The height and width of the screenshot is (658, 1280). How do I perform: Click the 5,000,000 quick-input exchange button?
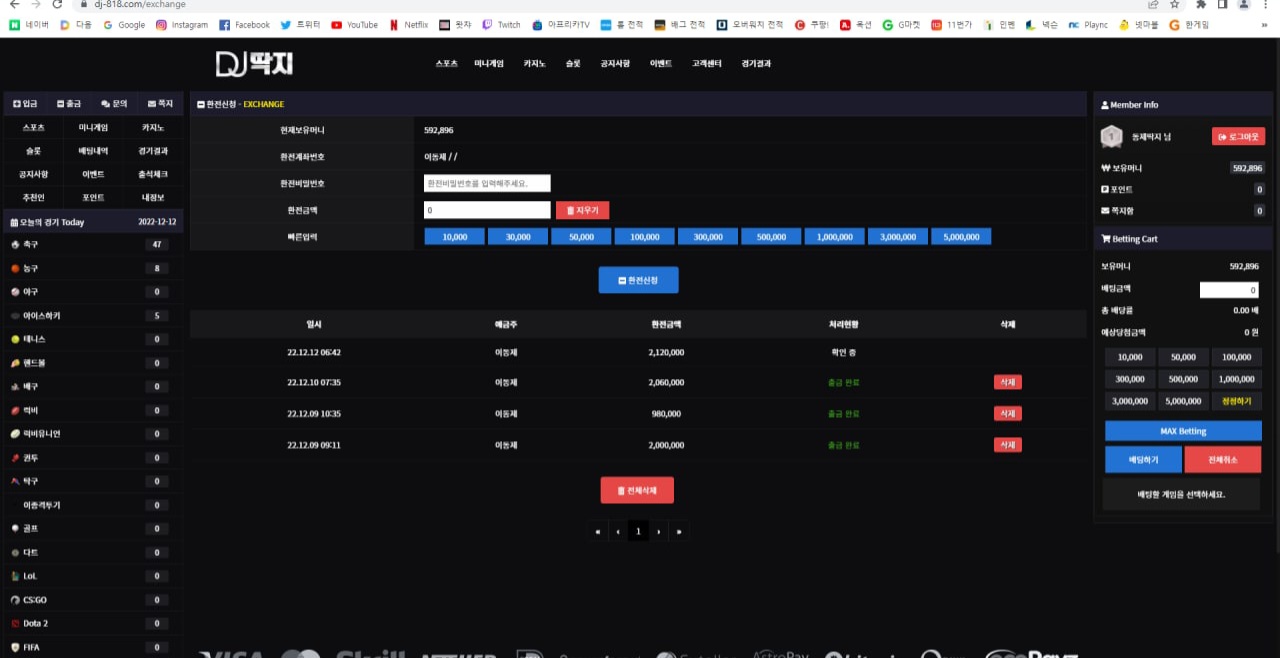pyautogui.click(x=961, y=237)
